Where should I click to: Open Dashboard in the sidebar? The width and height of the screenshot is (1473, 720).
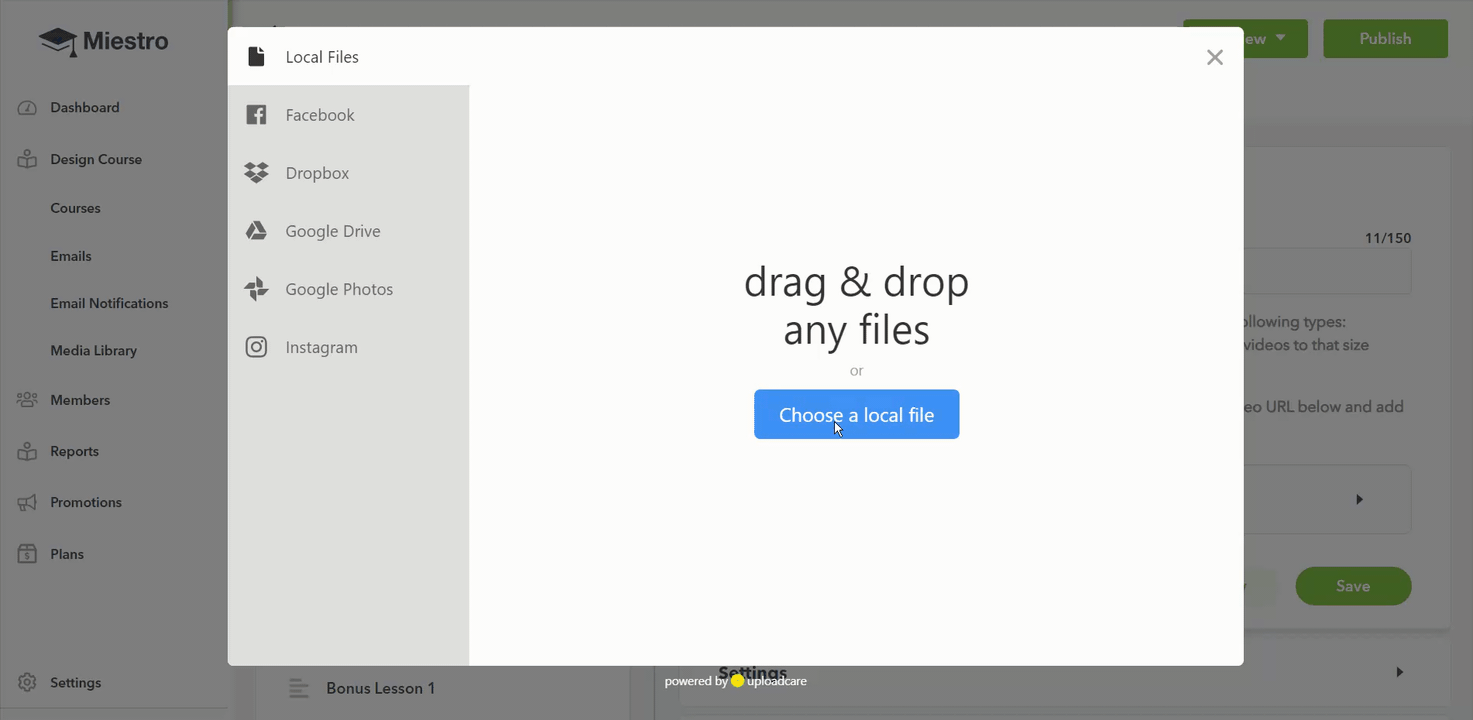click(x=85, y=108)
